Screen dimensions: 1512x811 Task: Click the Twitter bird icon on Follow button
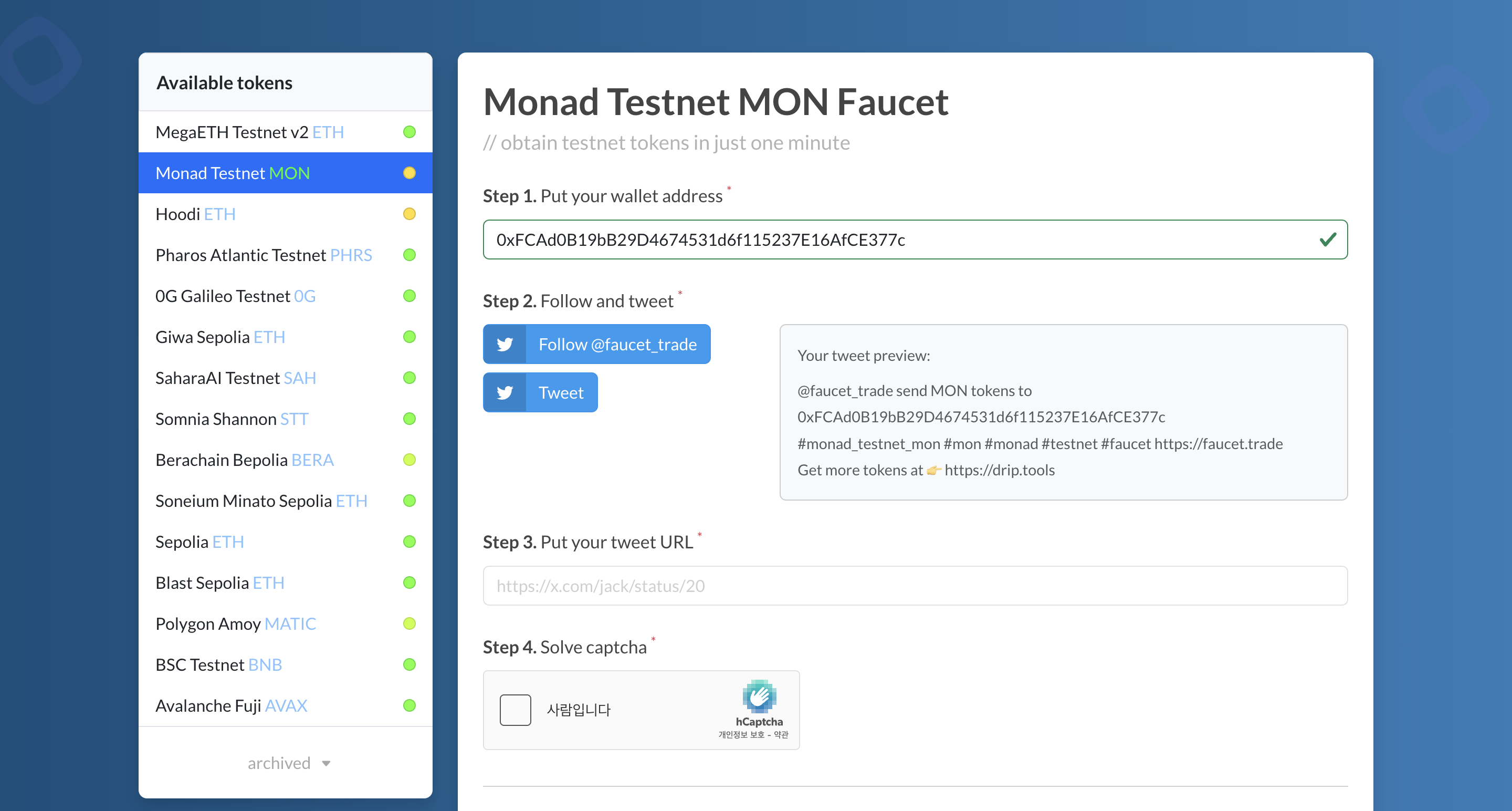pos(505,344)
